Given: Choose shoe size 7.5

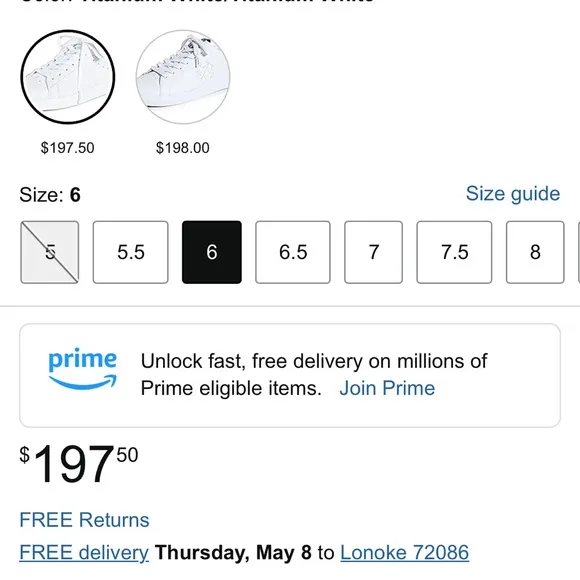Looking at the screenshot, I should (x=454, y=252).
